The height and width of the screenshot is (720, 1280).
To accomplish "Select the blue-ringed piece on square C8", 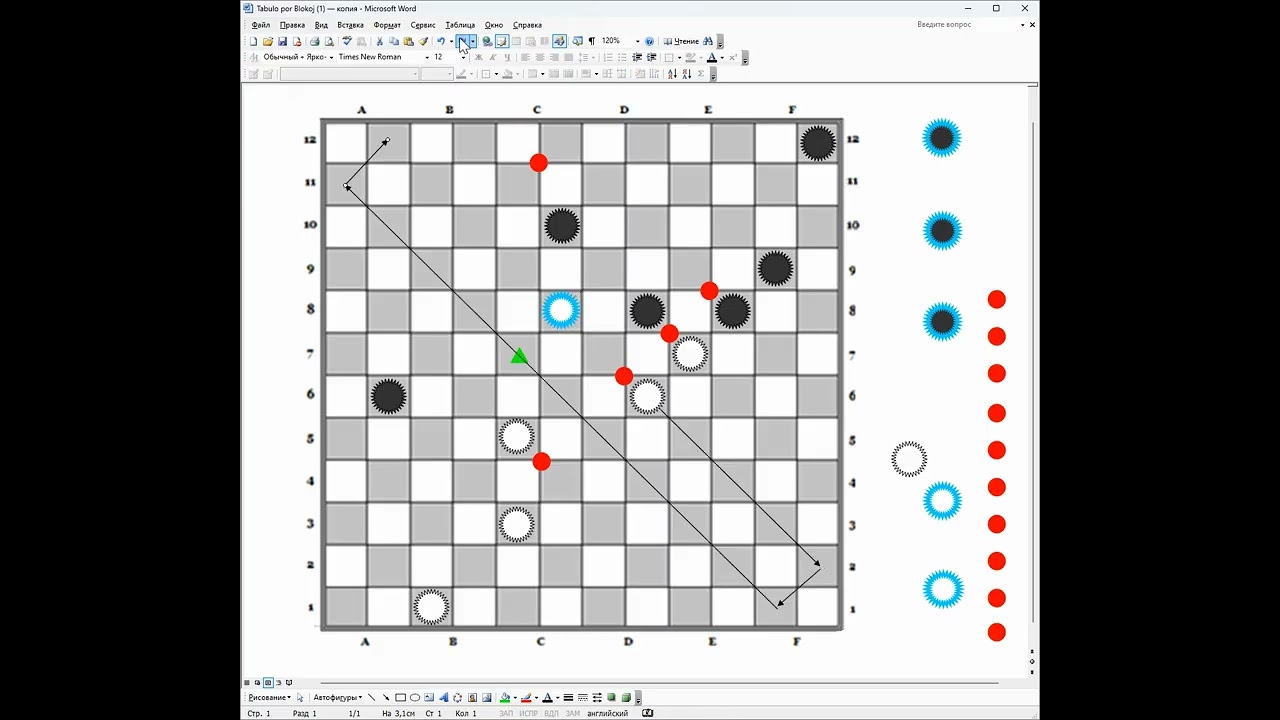I will (x=561, y=310).
